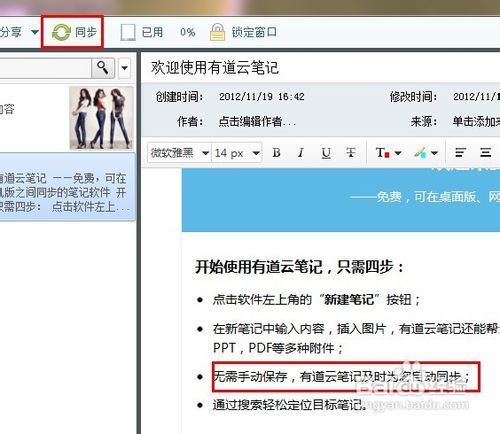Click the 在新笔记中输入内容 bullet line
Screen dimensions: 500x434
356,329
